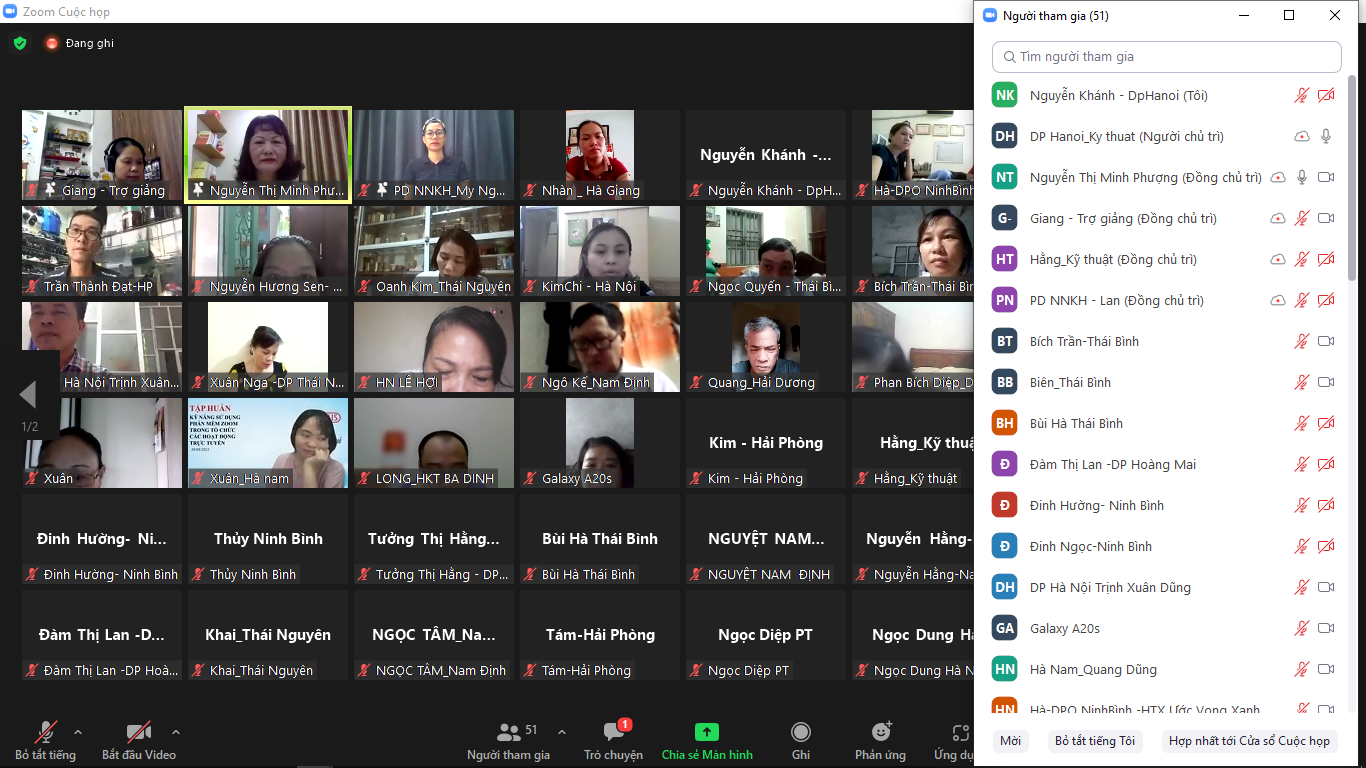Click video-off icon for Đinh Hường- Ninh Bình row

point(1326,506)
